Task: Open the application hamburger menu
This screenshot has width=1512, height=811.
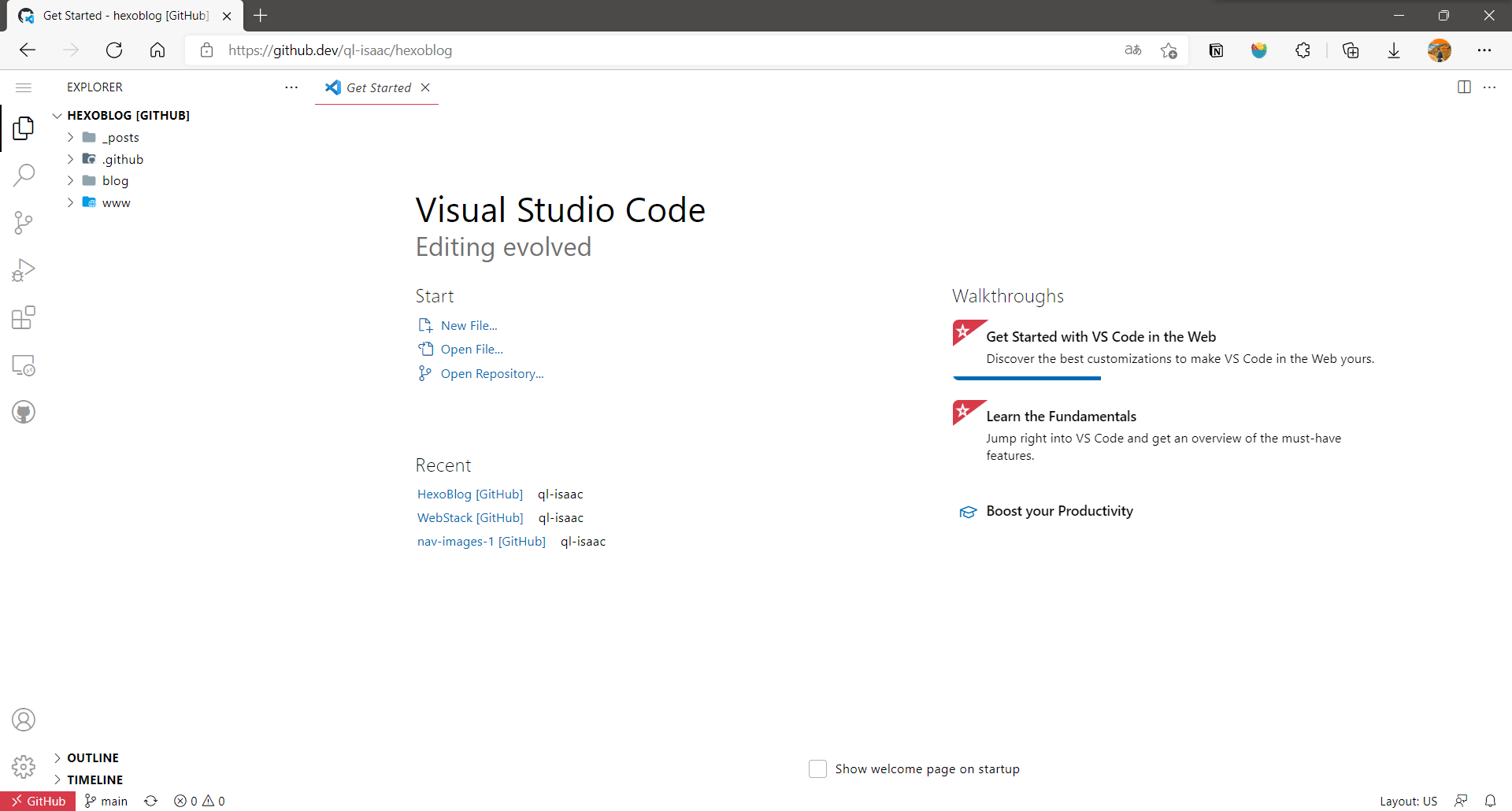Action: tap(24, 87)
